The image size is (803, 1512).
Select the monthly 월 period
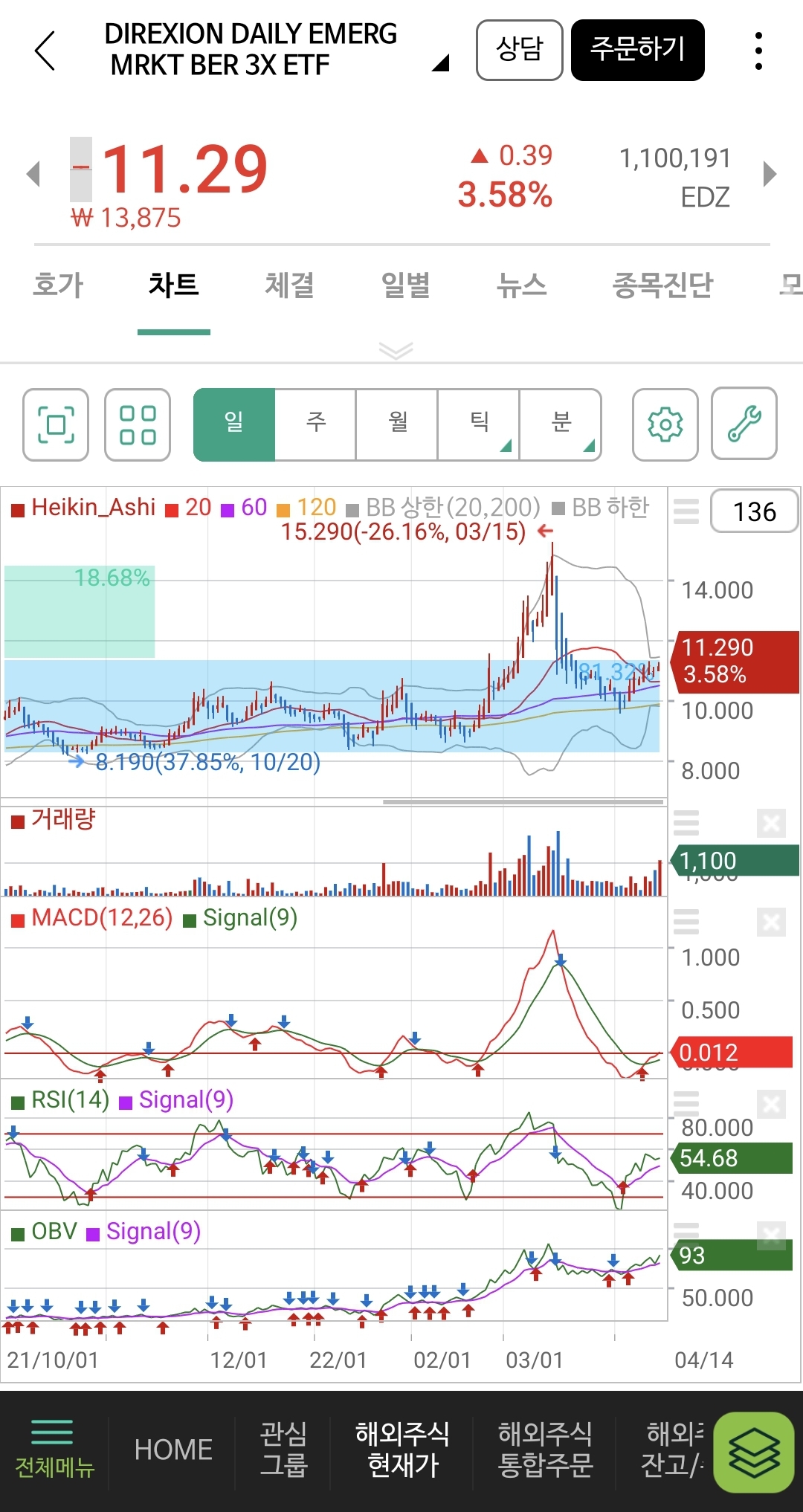click(x=397, y=424)
